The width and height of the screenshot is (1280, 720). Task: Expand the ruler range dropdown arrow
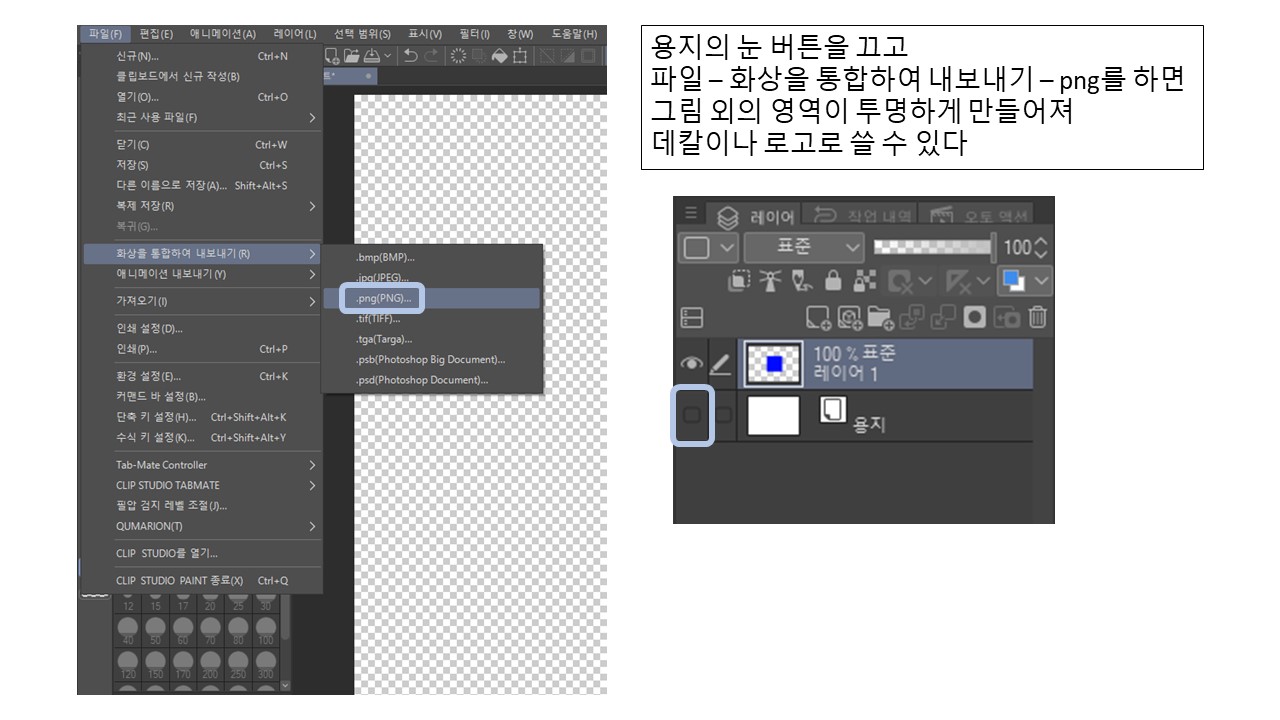984,281
